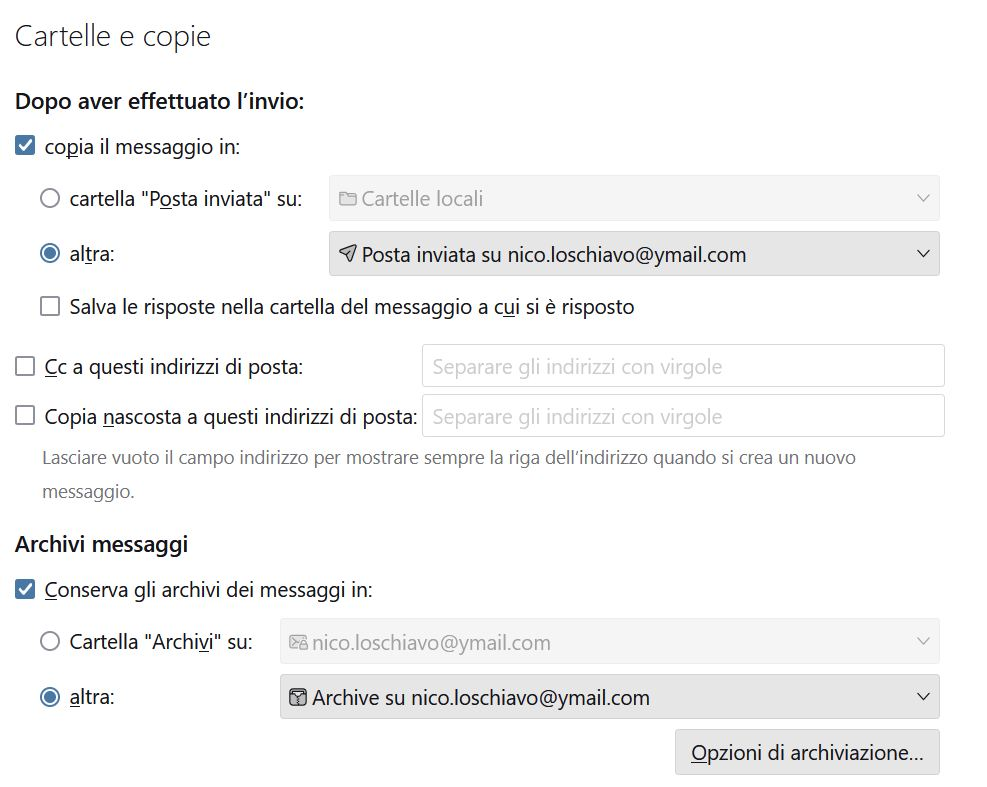Click the Archive box icon in dropdown
Screen dimensions: 987x787
[x=298, y=697]
